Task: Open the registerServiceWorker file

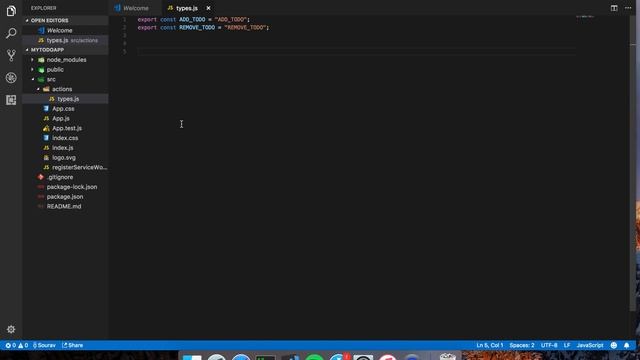Action: tap(65, 167)
